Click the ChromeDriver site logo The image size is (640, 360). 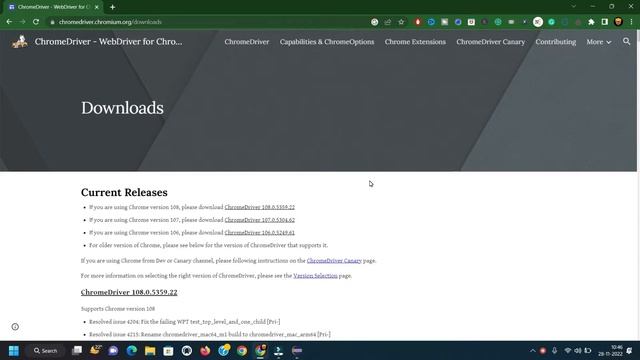point(20,42)
